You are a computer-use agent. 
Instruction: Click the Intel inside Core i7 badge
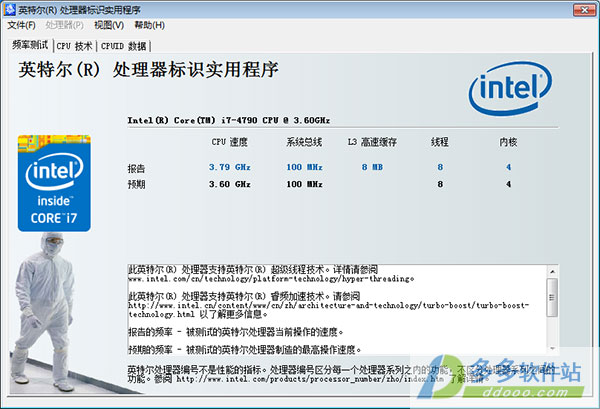point(54,183)
